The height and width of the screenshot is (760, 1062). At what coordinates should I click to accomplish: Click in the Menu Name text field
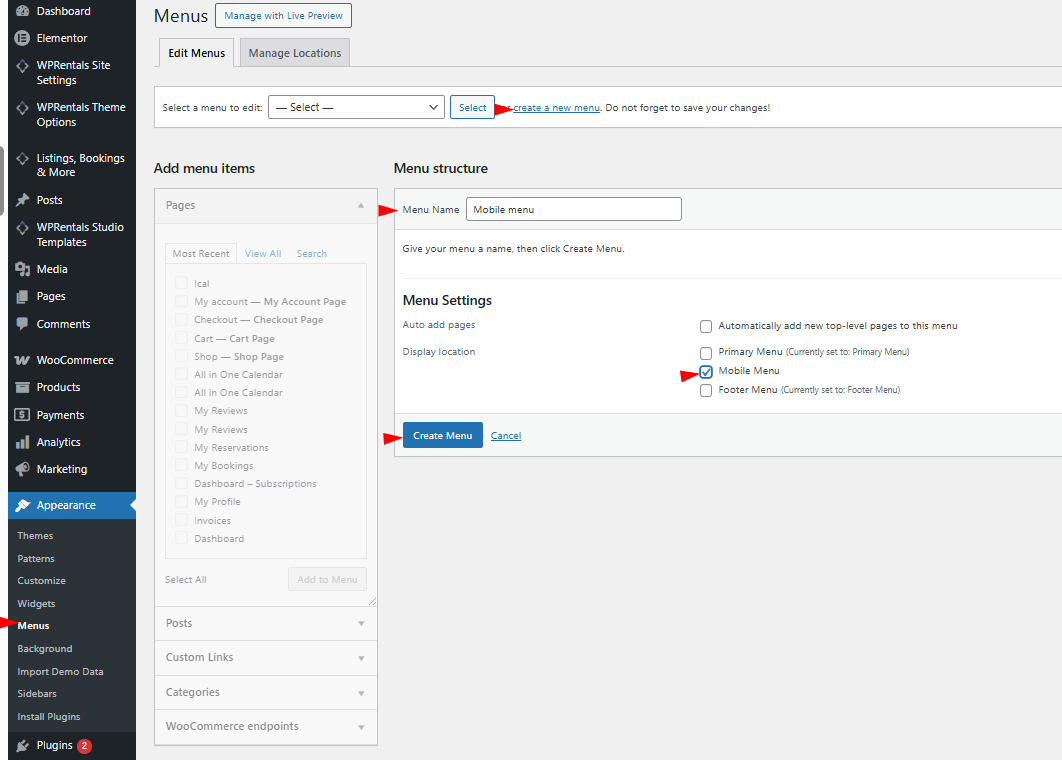pos(573,210)
